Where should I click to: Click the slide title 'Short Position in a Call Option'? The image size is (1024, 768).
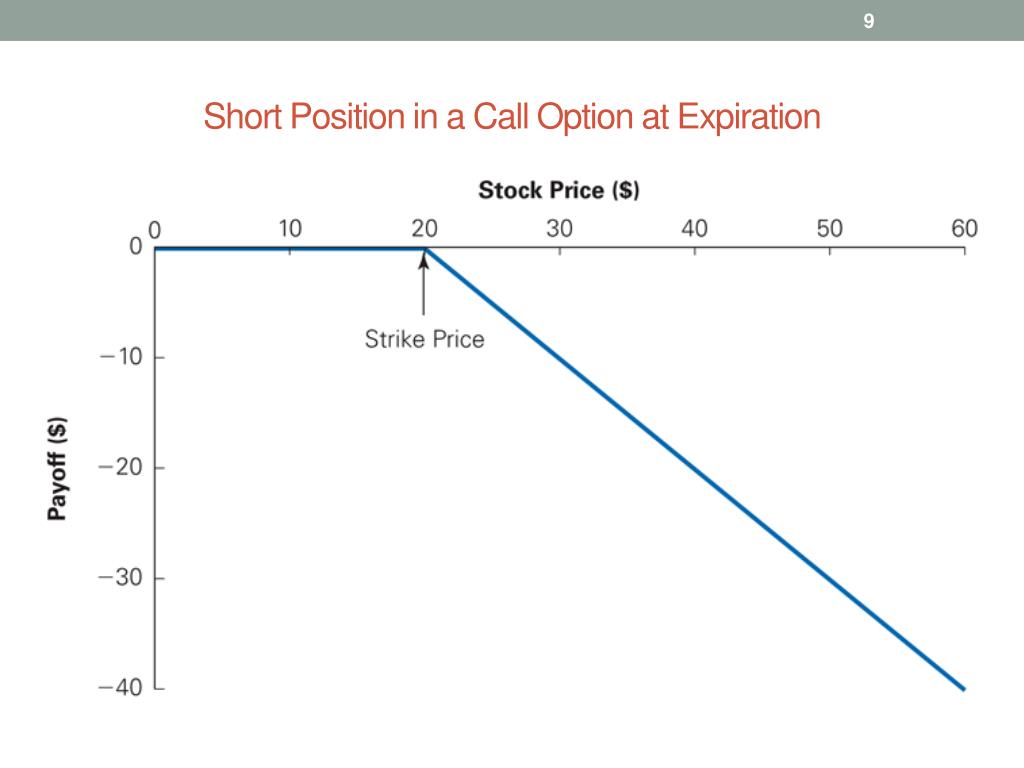pos(511,118)
